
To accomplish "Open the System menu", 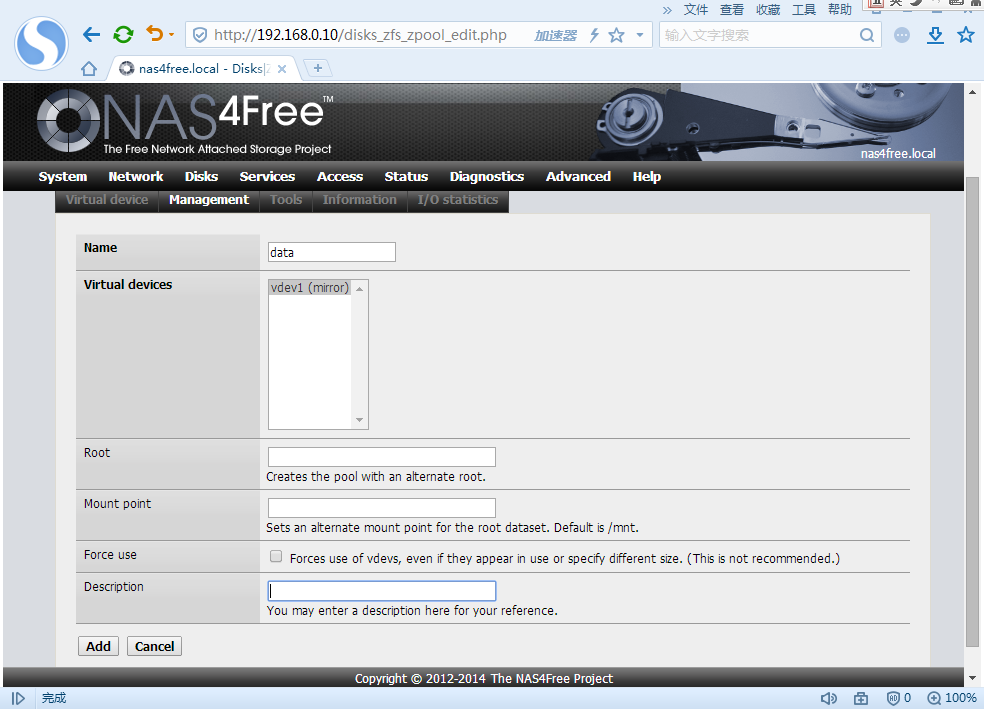I will pyautogui.click(x=63, y=176).
